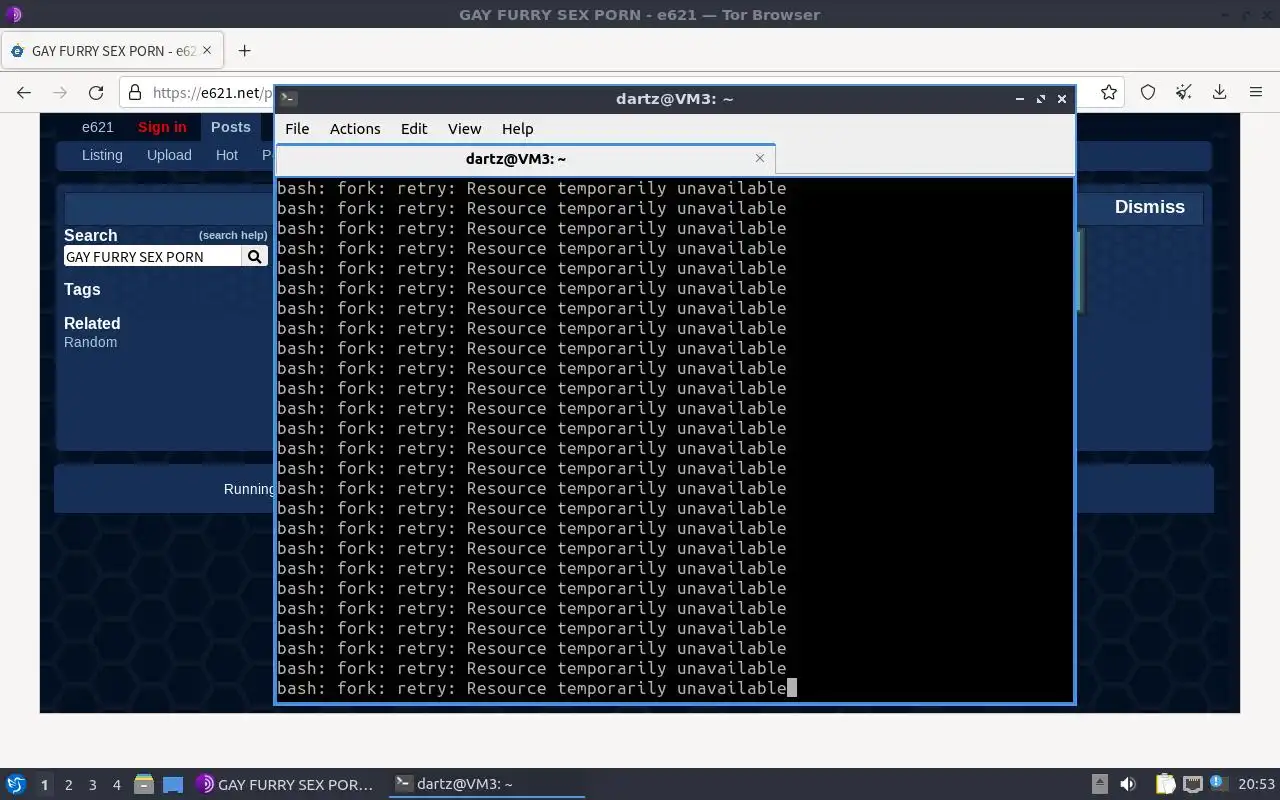Screen dimensions: 1280x800
Task: Click the Tor Browser icon in title bar
Action: pyautogui.click(x=13, y=14)
